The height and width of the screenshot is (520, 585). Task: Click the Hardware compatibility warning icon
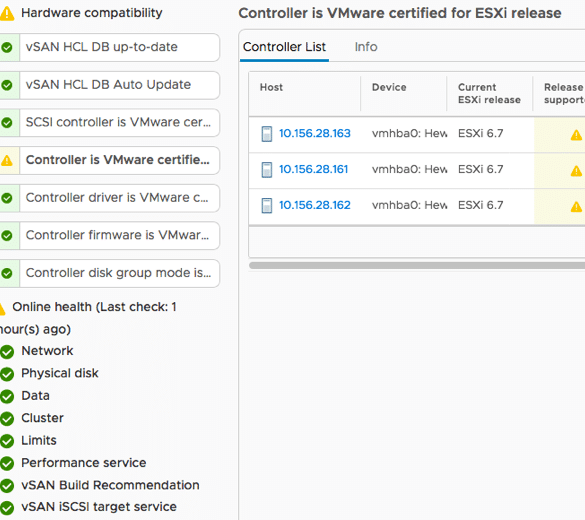click(x=6, y=13)
